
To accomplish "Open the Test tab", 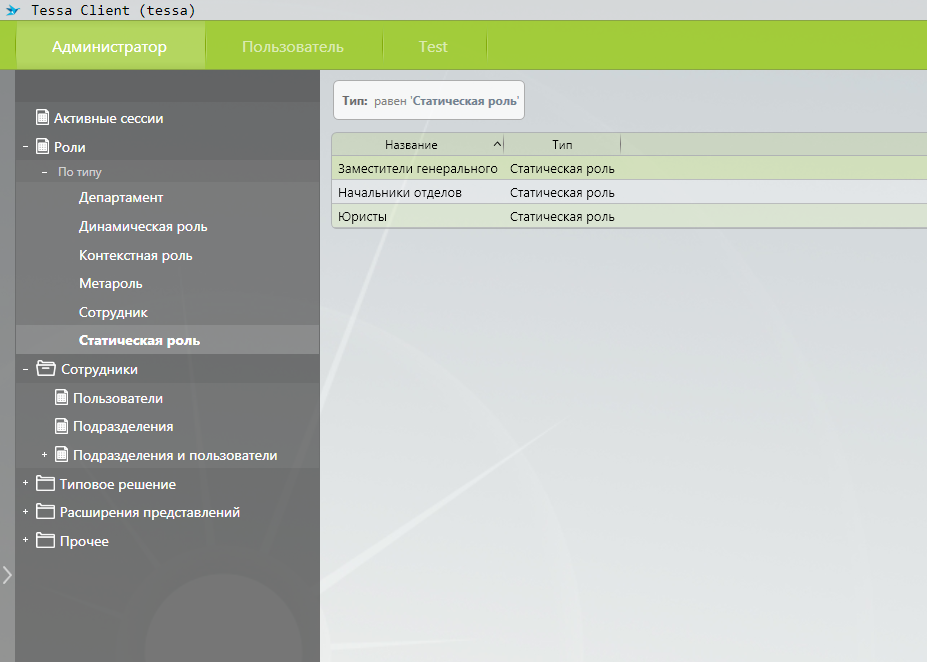I will pos(433,47).
